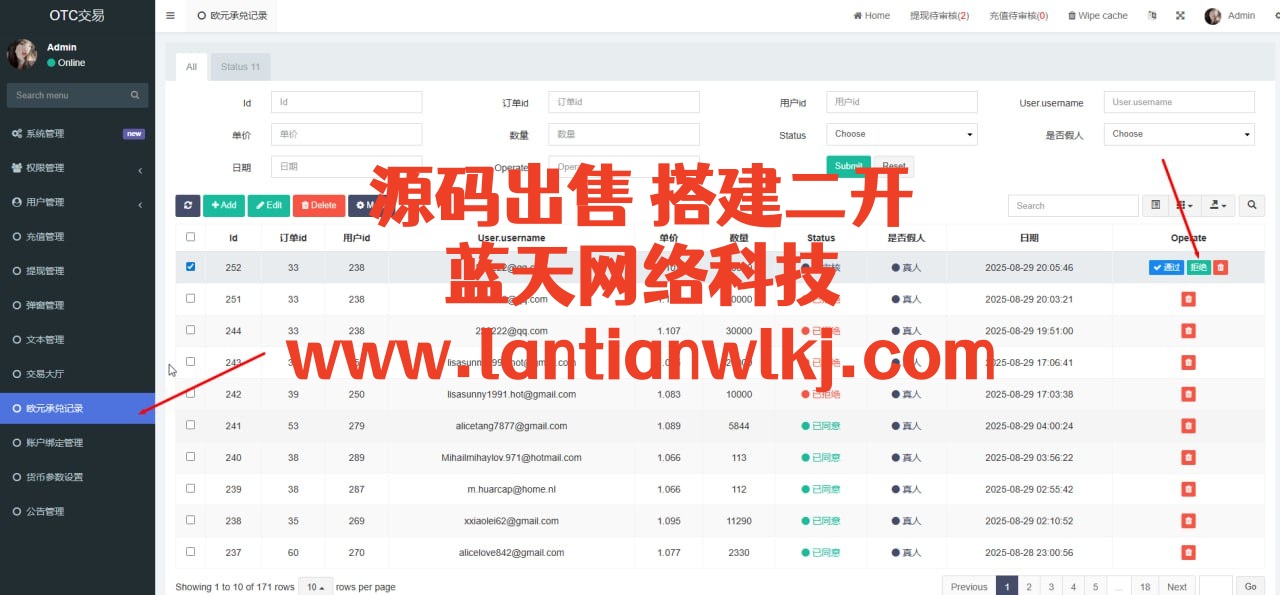Click the Wipe cache trash icon

point(1072,16)
